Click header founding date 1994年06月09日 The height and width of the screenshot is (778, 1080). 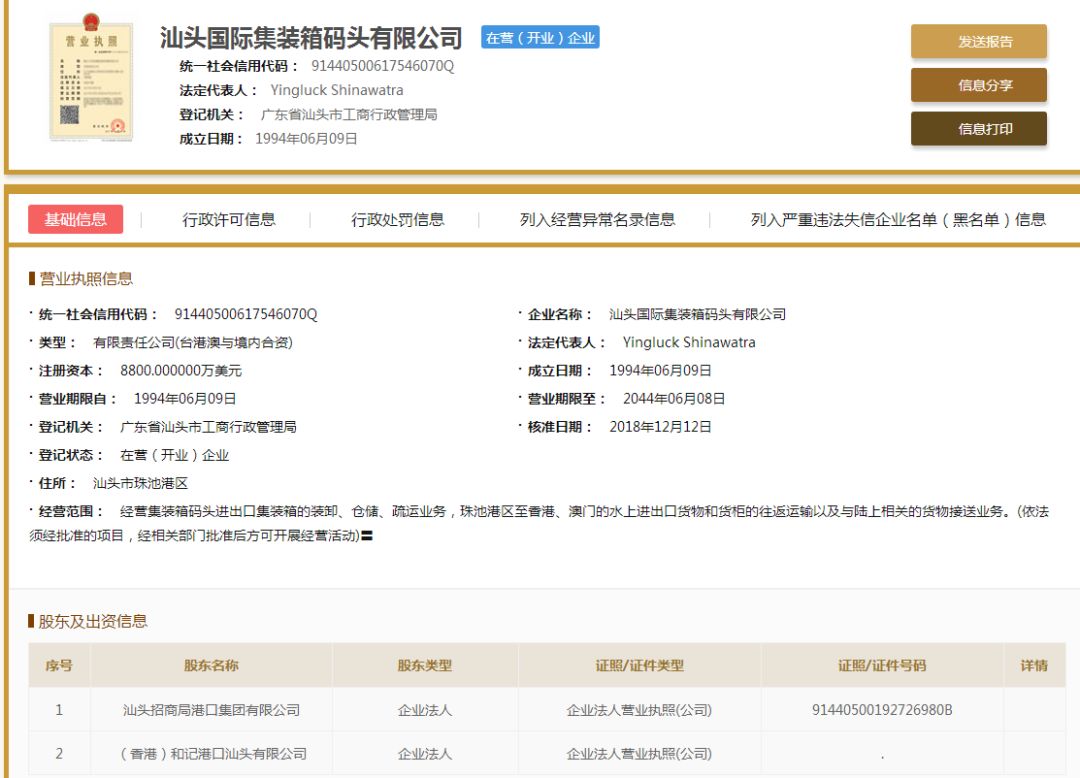(x=306, y=138)
